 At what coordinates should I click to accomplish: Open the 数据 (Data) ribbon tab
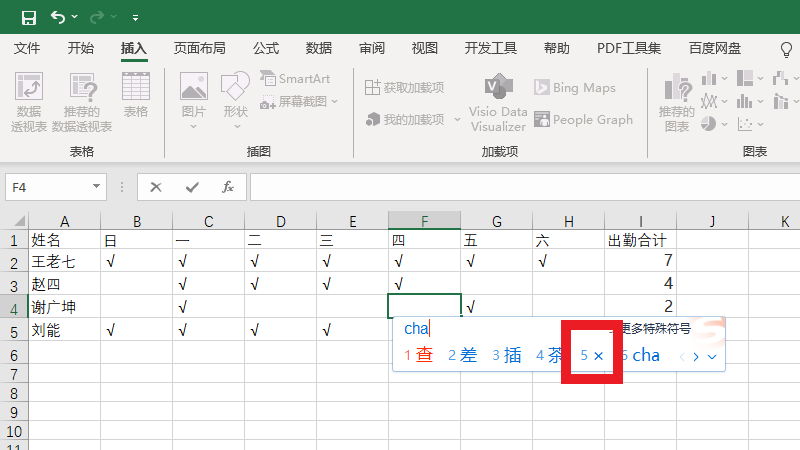coord(319,48)
